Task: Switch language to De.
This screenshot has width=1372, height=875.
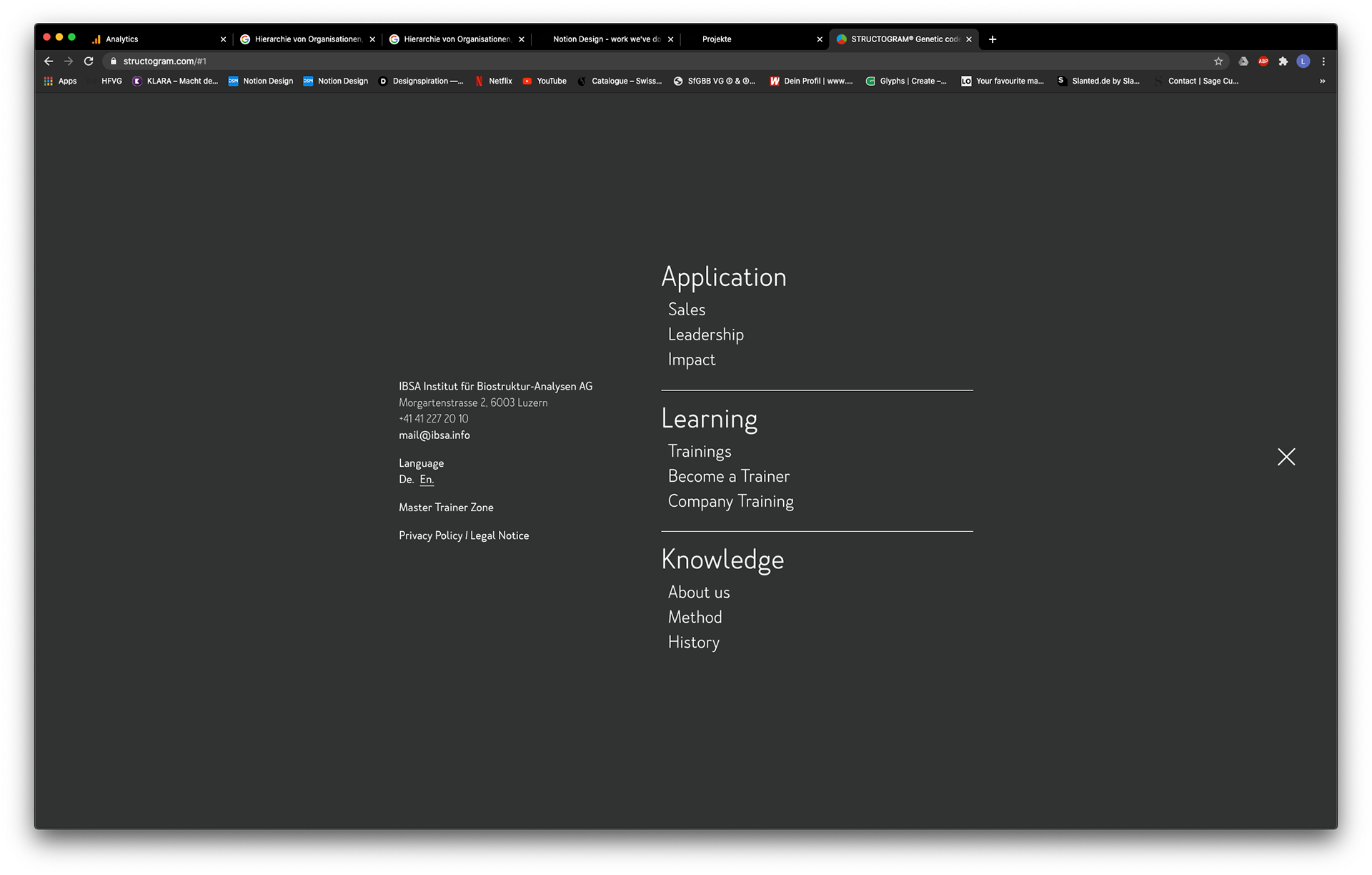Action: point(406,480)
